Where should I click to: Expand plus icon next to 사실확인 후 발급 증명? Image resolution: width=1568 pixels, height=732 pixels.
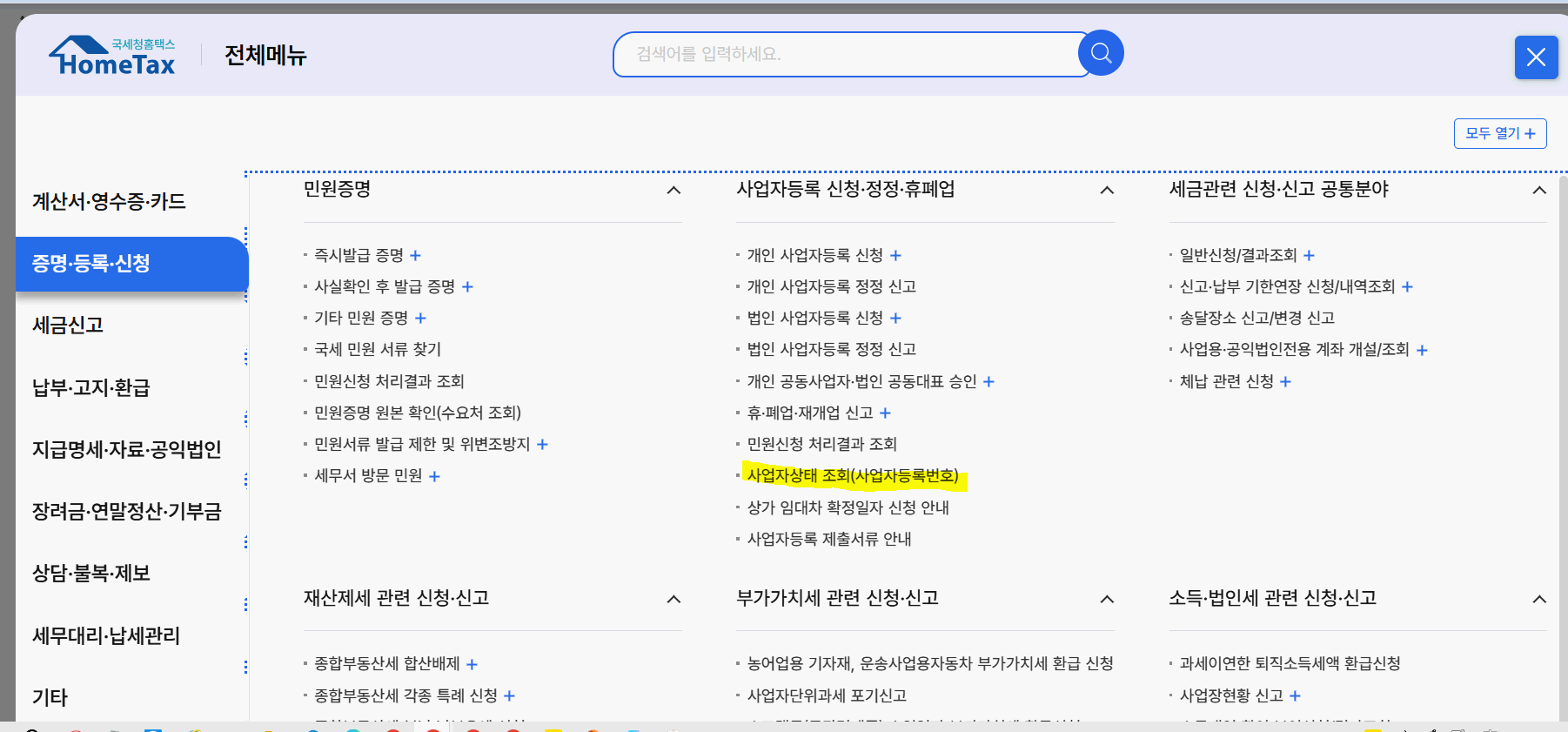click(467, 286)
